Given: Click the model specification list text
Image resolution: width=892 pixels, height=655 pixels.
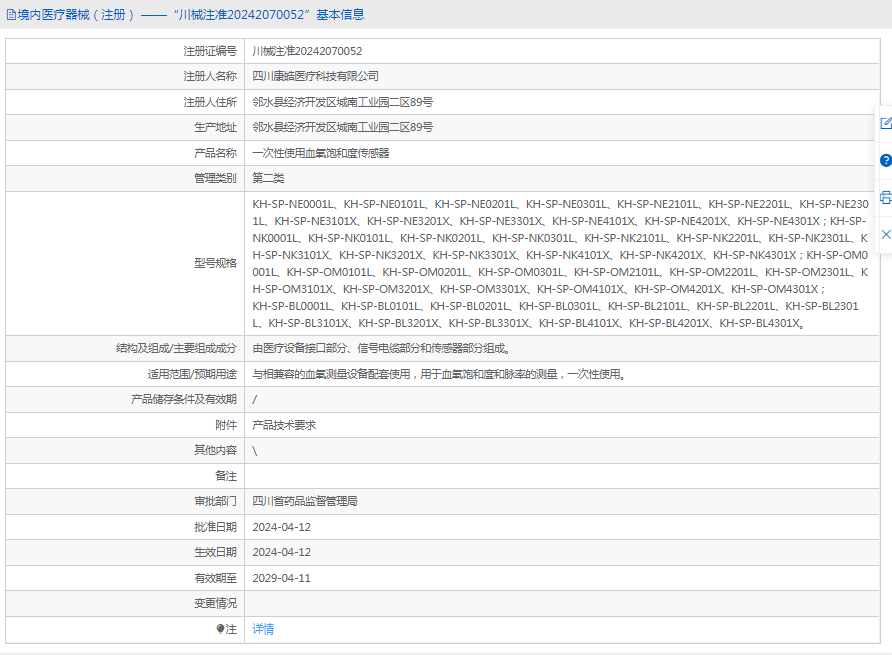Looking at the screenshot, I should coord(560,263).
